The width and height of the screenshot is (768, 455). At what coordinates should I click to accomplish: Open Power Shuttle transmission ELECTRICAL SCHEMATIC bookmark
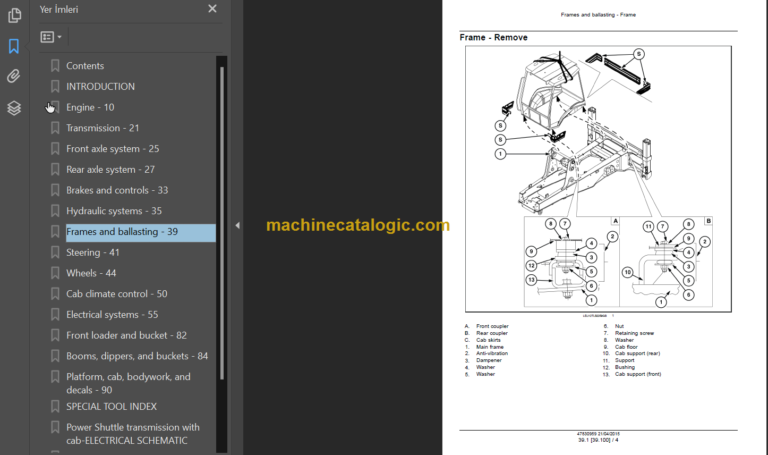133,434
